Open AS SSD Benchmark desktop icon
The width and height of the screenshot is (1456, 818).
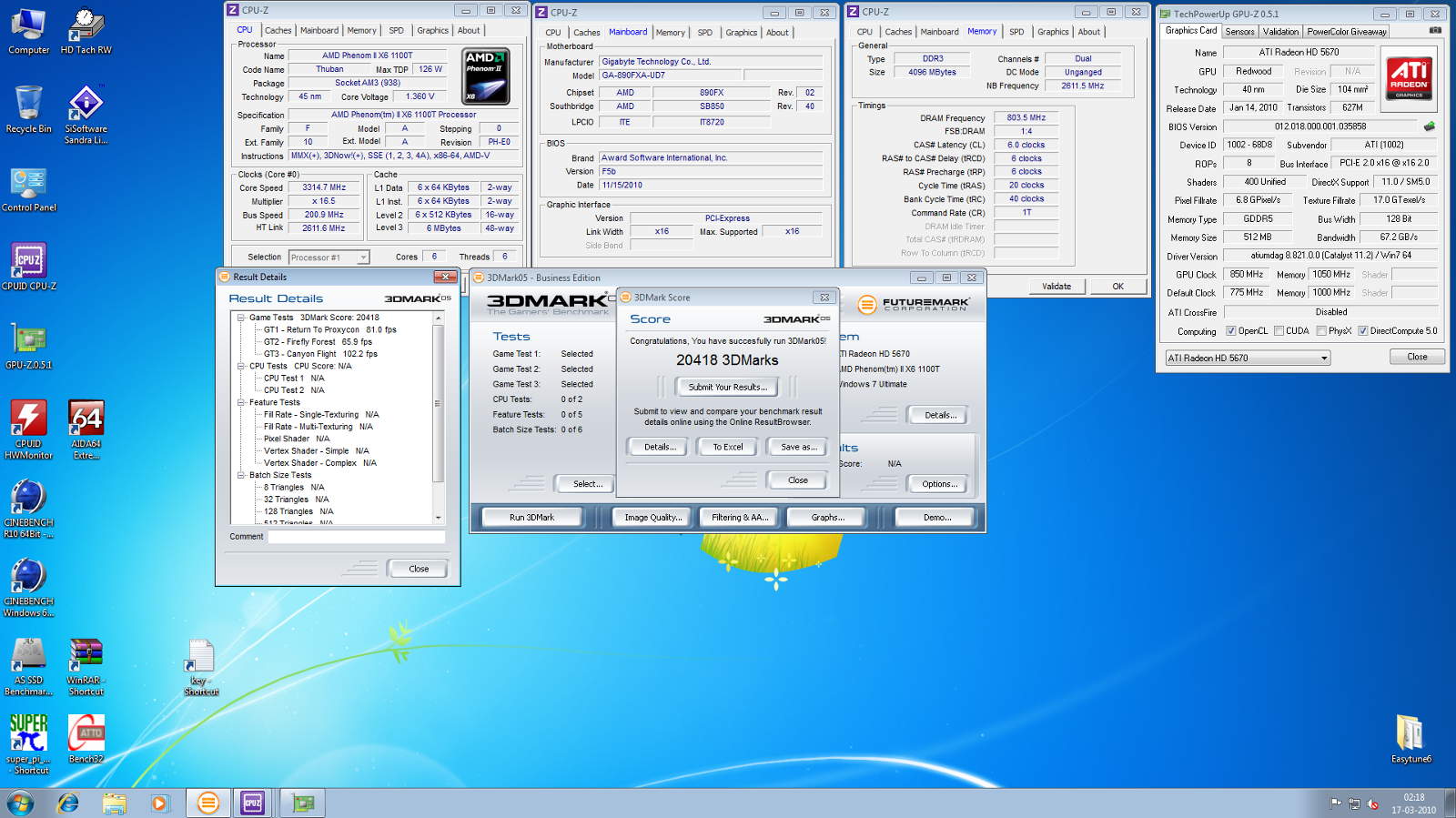coord(29,667)
